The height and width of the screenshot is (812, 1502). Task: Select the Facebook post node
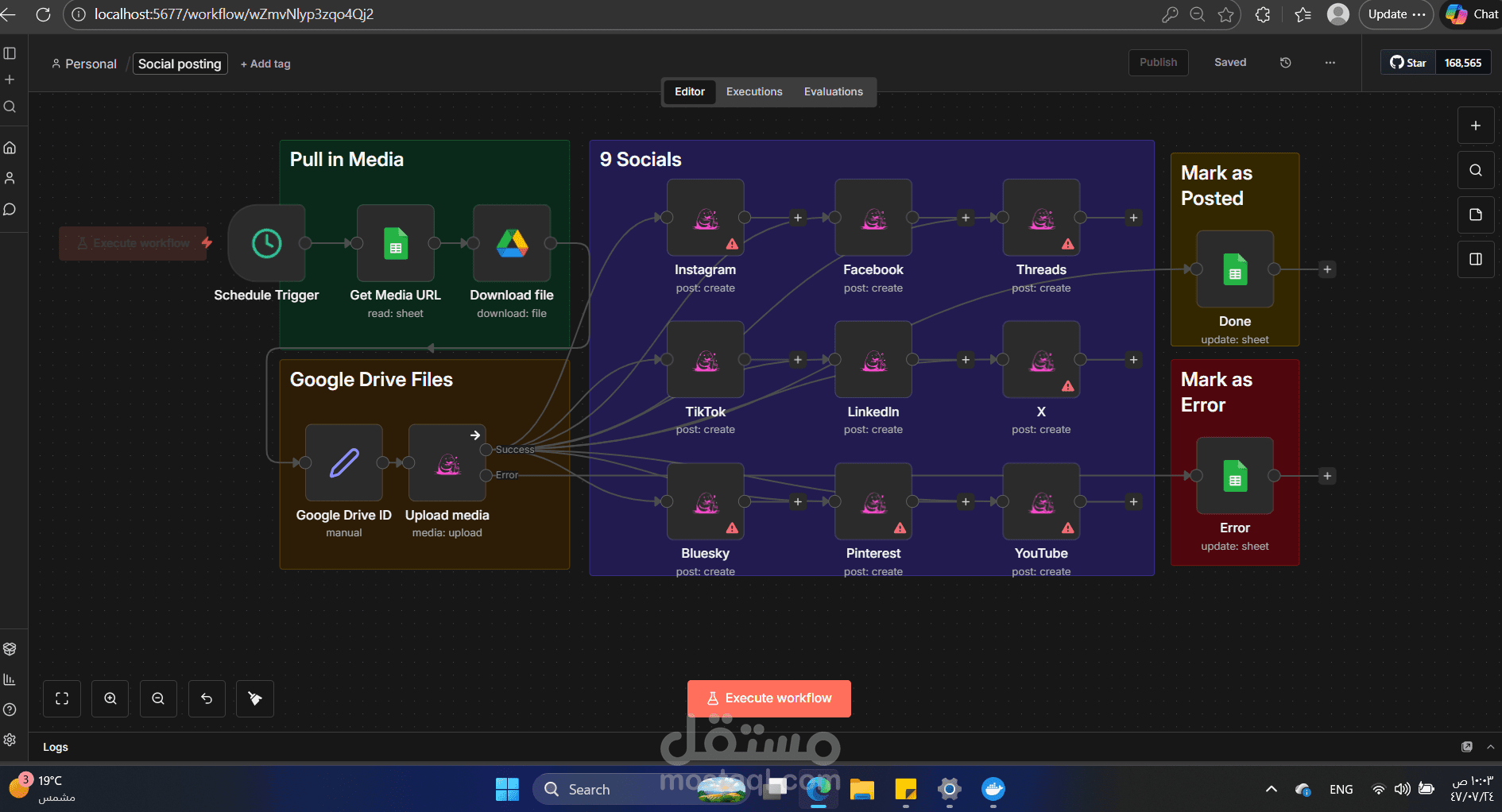tap(873, 218)
